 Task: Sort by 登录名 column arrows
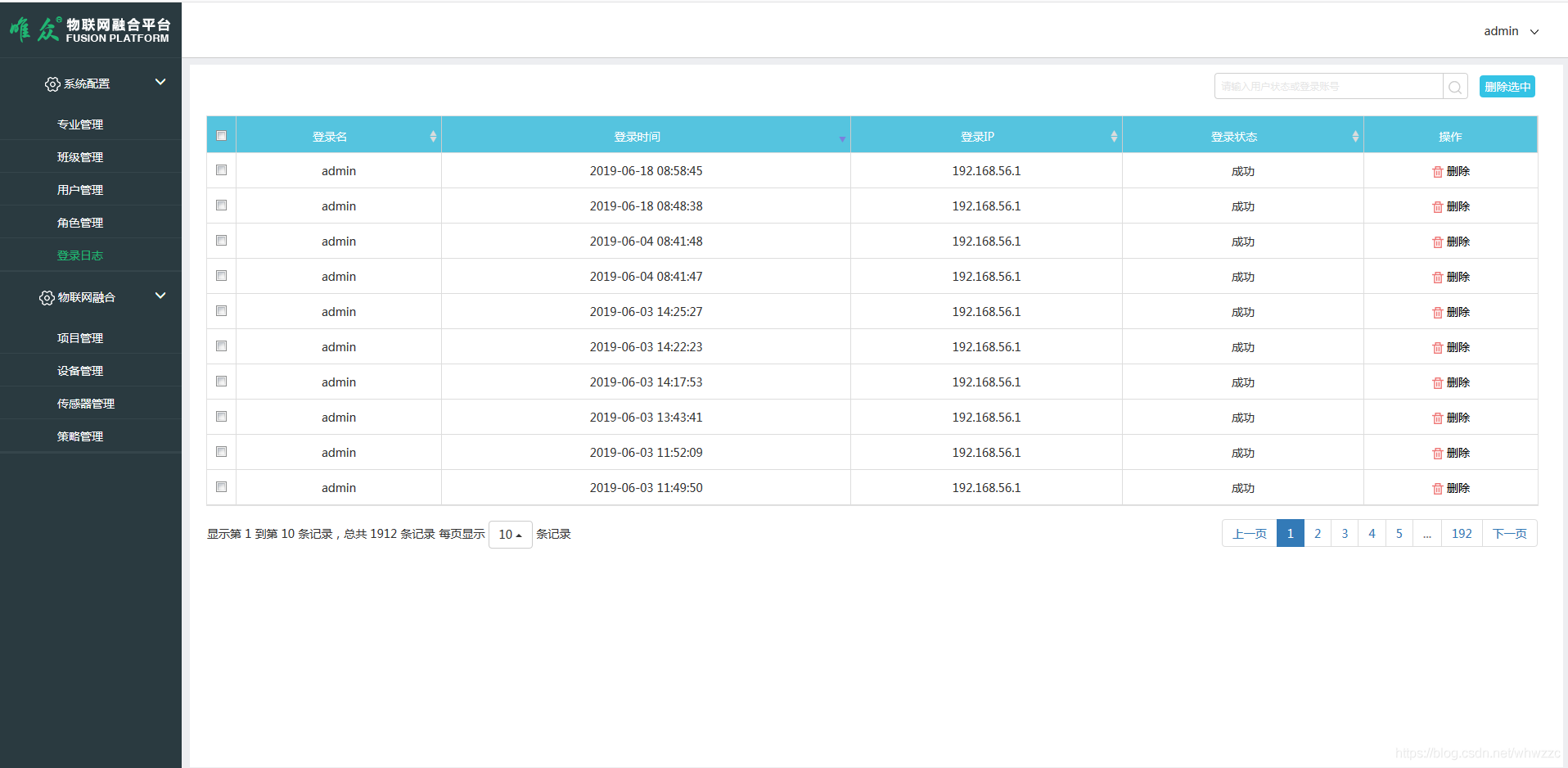click(433, 137)
